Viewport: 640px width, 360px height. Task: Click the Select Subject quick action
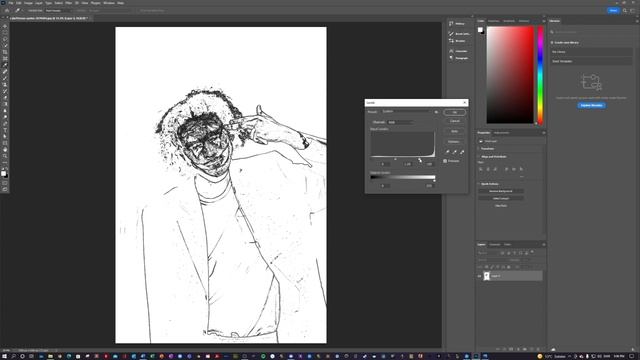pyautogui.click(x=501, y=198)
